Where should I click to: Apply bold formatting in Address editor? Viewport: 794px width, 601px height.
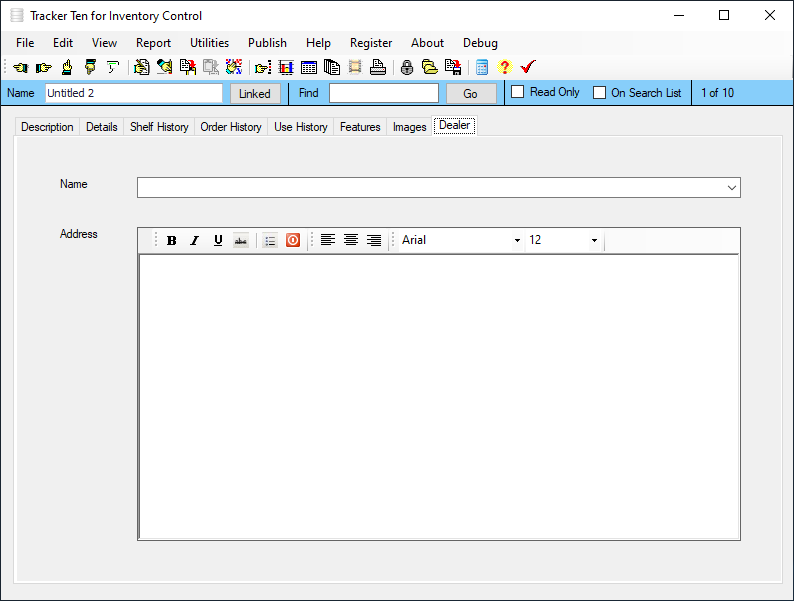172,241
